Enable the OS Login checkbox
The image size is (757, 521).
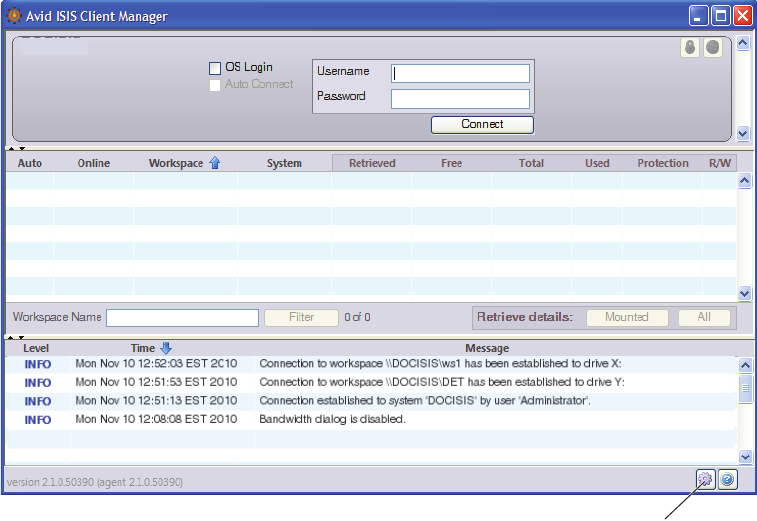coord(215,68)
